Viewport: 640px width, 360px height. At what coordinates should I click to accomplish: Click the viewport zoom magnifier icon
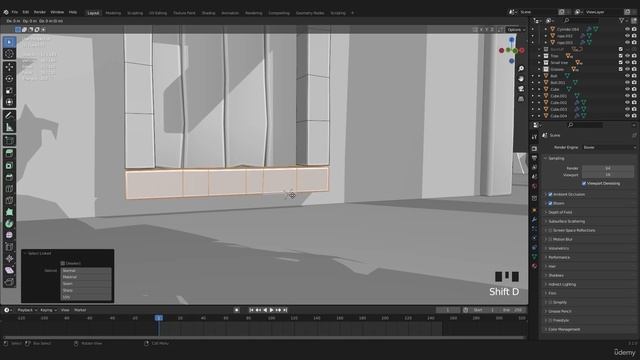tap(521, 69)
